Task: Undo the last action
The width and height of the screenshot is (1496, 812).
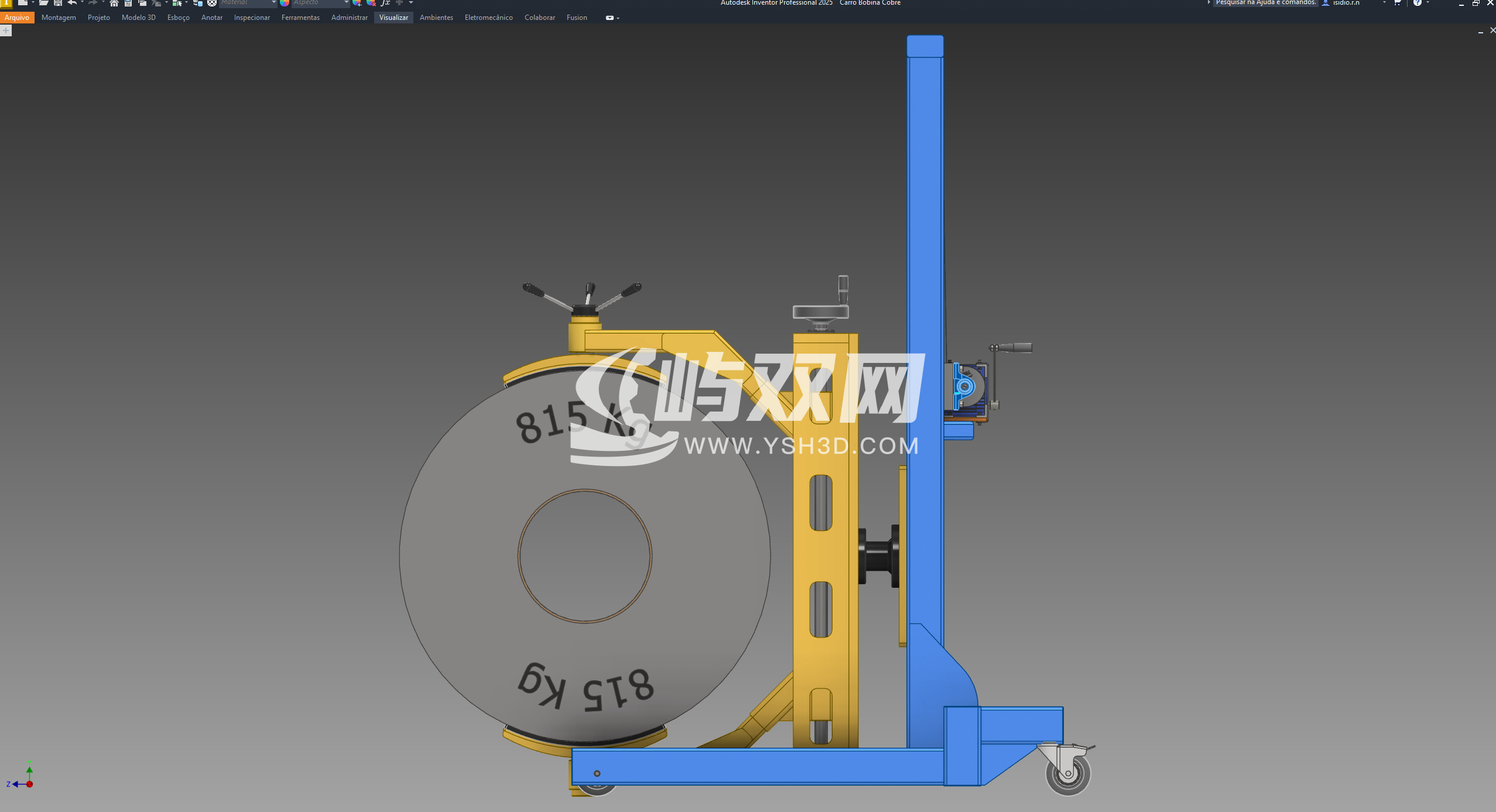Action: point(72,3)
